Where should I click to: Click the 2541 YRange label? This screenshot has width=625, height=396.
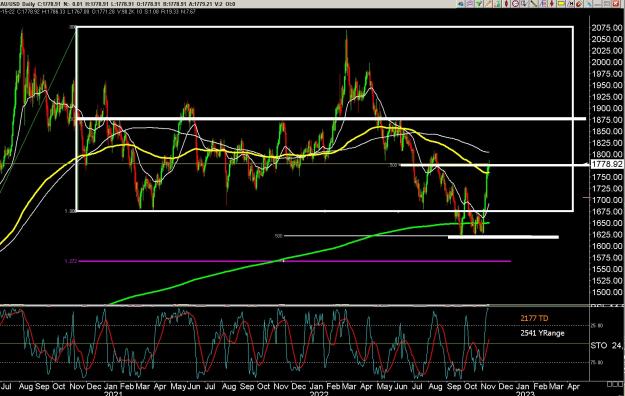(x=542, y=333)
